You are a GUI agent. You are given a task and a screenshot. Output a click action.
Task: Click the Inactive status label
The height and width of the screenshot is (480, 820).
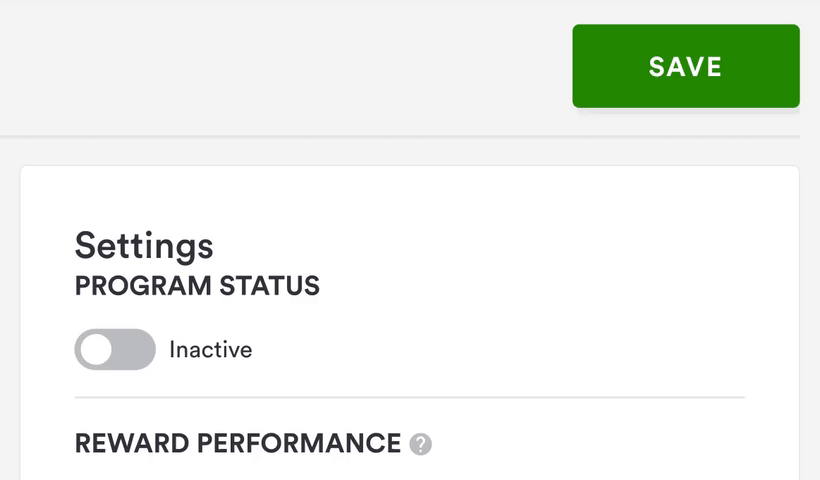210,350
